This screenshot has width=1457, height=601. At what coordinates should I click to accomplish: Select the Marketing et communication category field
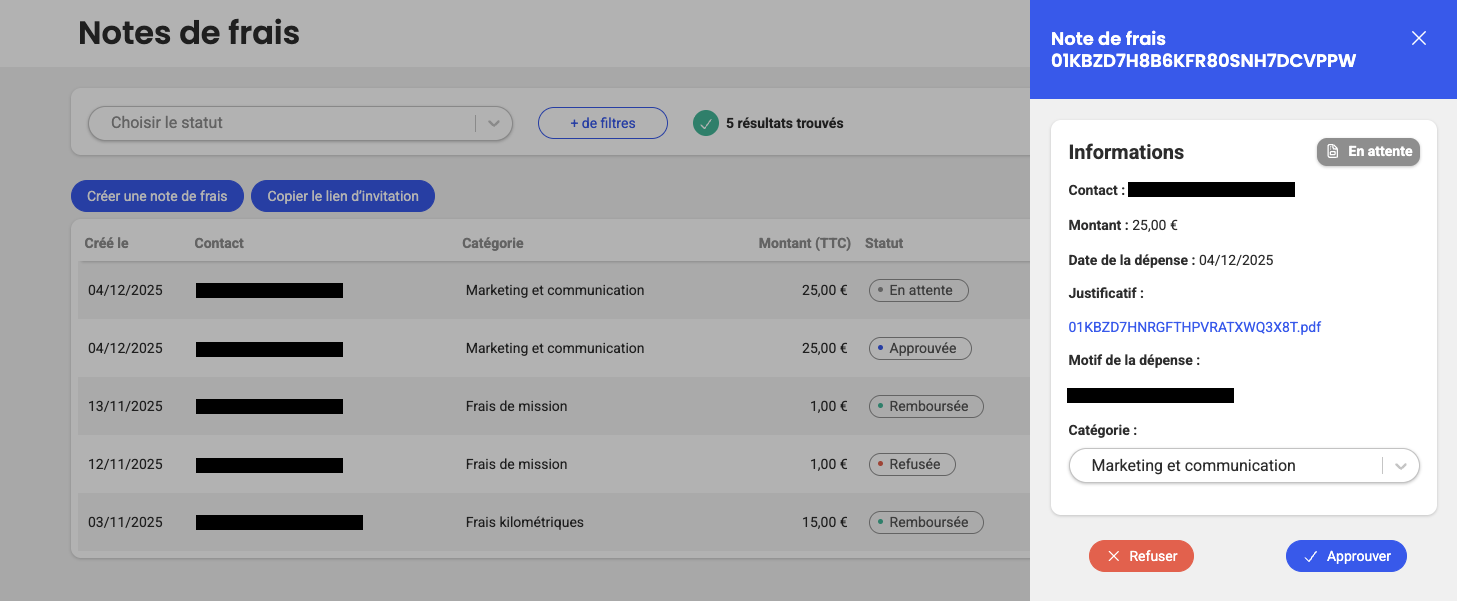point(1225,466)
